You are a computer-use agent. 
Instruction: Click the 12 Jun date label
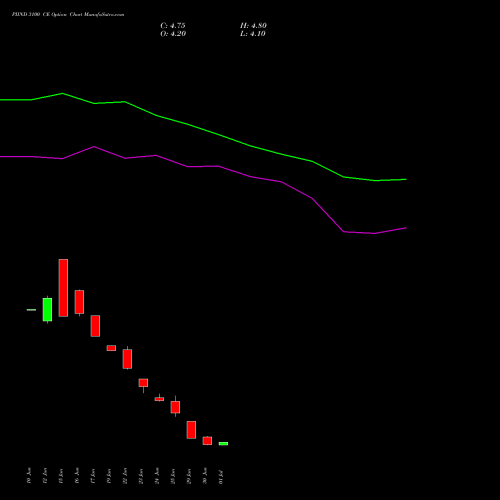(x=45, y=476)
